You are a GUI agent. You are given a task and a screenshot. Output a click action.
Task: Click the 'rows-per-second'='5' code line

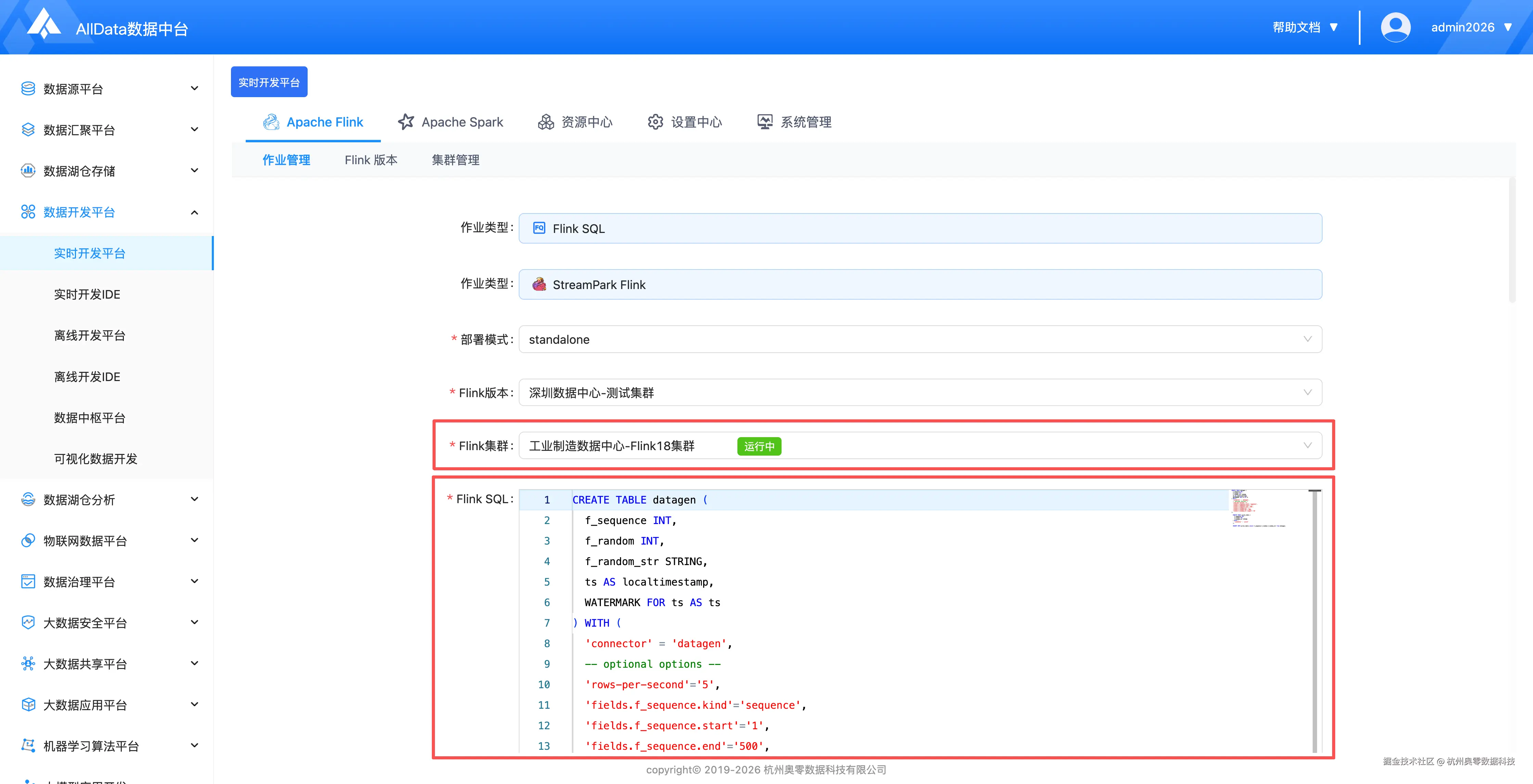(652, 685)
